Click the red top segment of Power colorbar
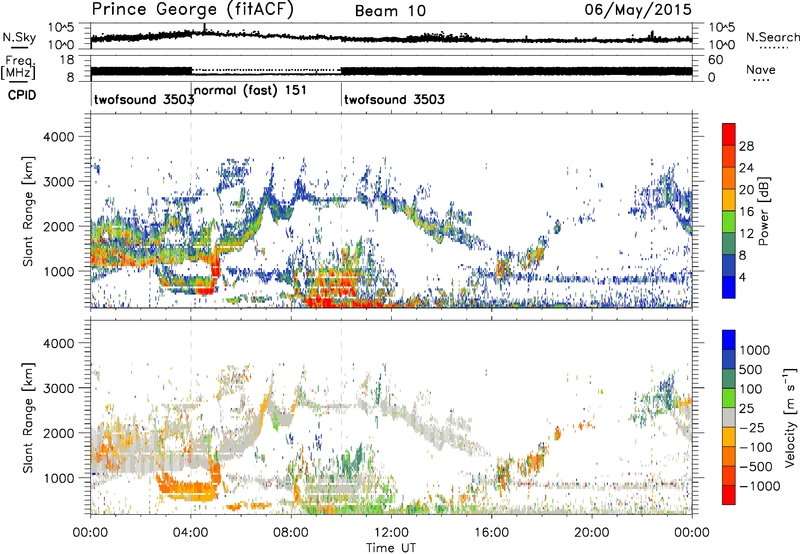Viewport: 800px width, 554px height. (x=729, y=134)
